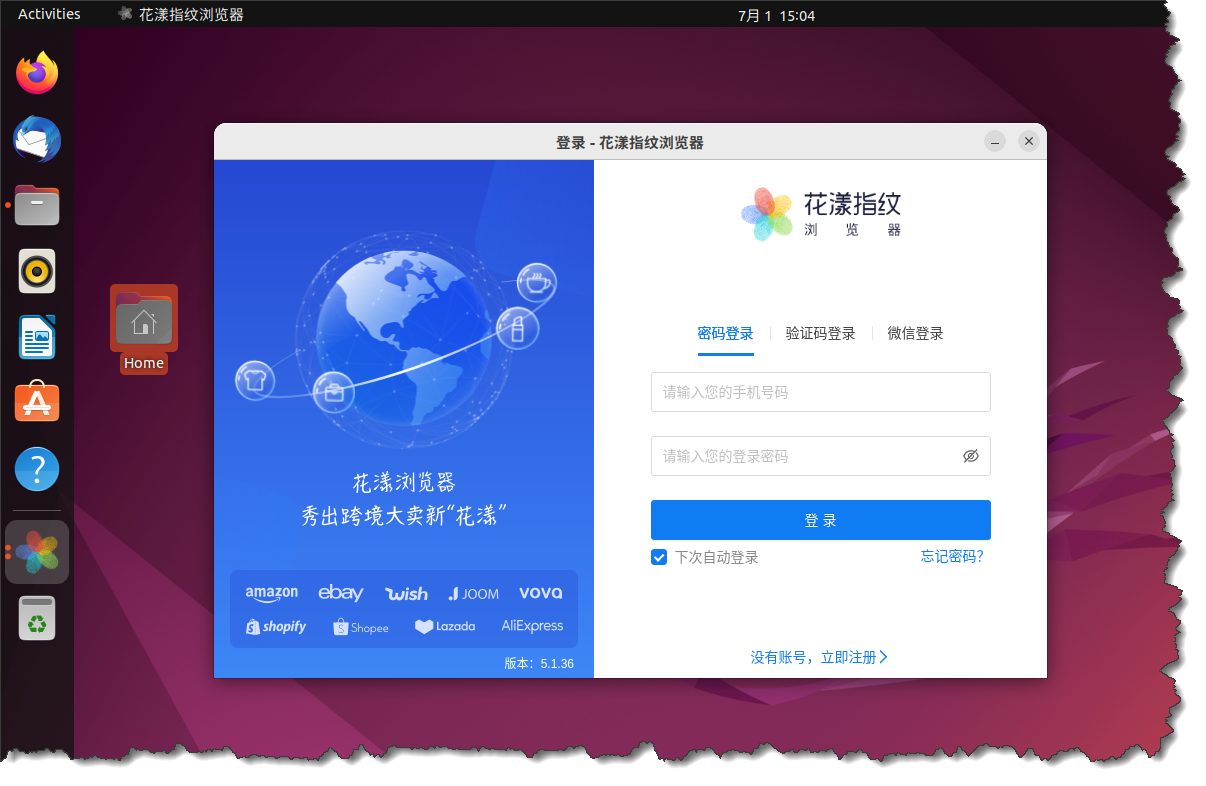The width and height of the screenshot is (1206, 786).
Task: Launch Thunderbird mail from the dock
Action: coord(37,139)
